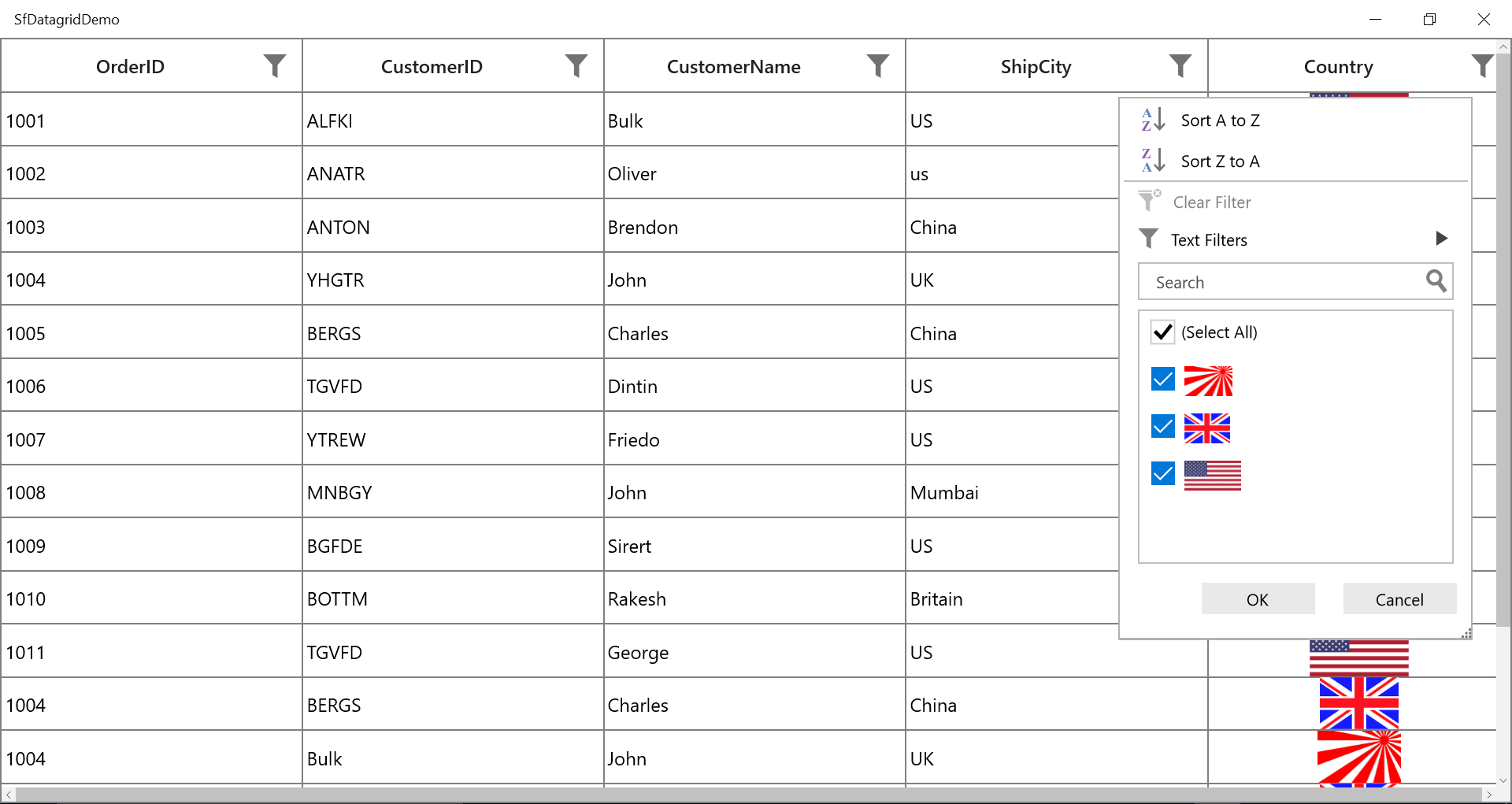Screen dimensions: 1512x804
Task: Dismiss the filter popup with Cancel
Action: 1399,599
